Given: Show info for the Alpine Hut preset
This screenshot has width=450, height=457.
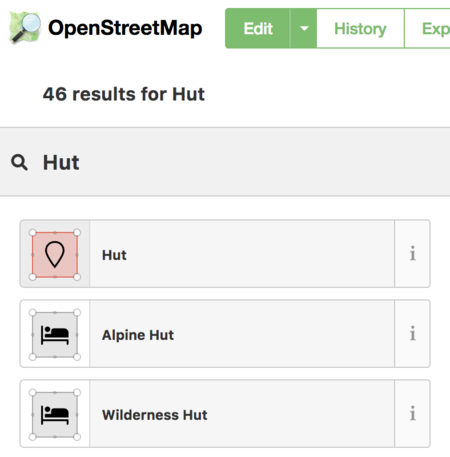Looking at the screenshot, I should coord(413,334).
